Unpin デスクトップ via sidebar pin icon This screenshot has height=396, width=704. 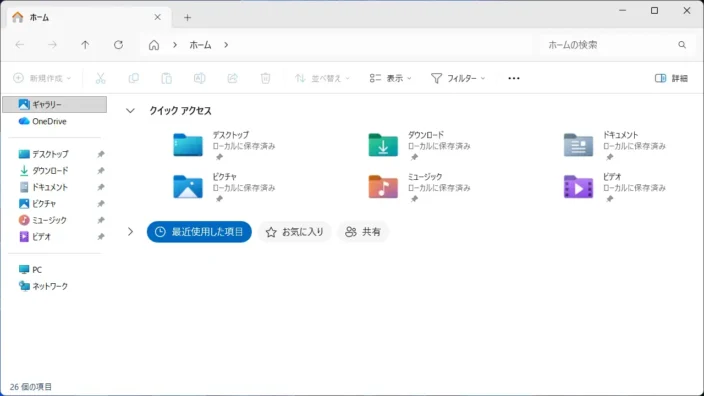pos(101,154)
